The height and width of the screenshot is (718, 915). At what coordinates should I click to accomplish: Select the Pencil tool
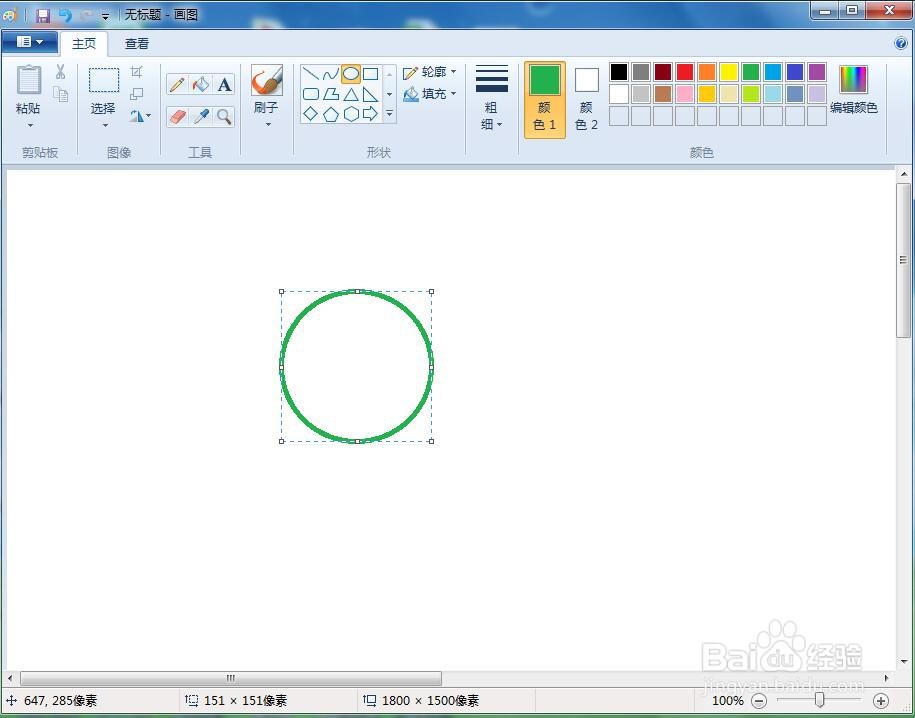(178, 85)
